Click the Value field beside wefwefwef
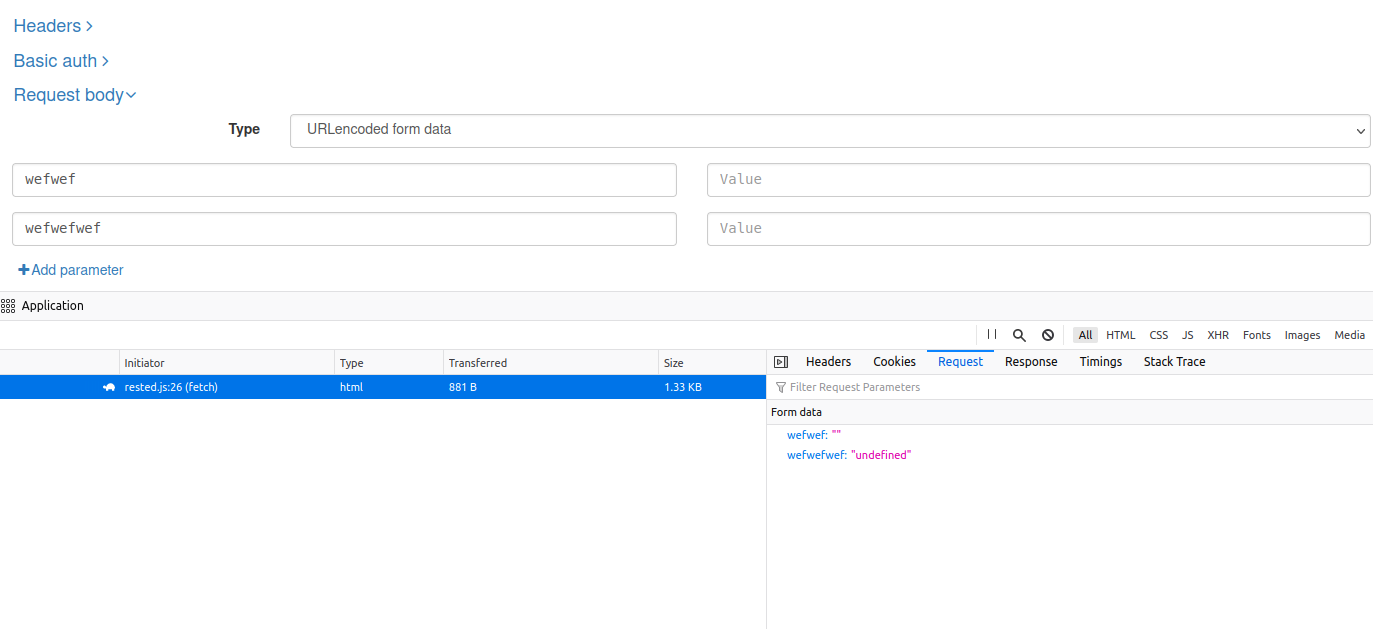Image resolution: width=1373 pixels, height=629 pixels. click(x=1039, y=229)
